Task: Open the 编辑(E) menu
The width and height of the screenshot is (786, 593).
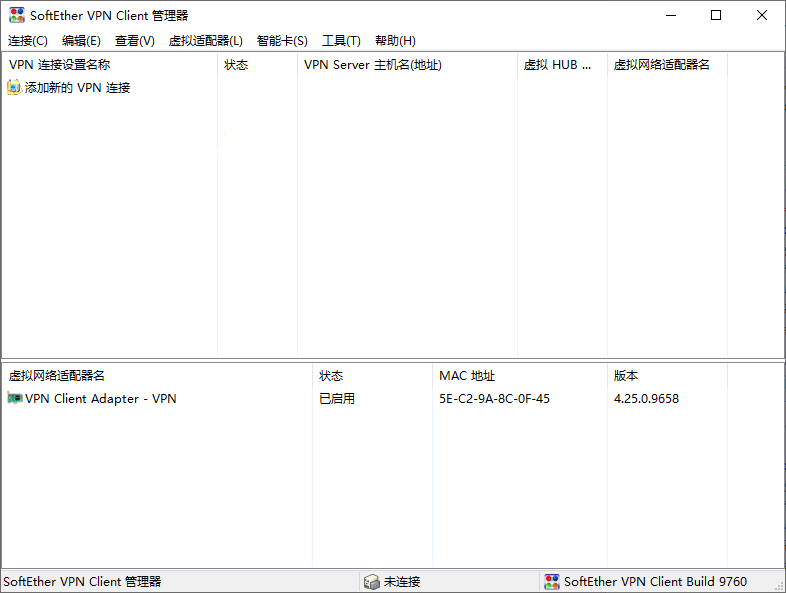Action: pyautogui.click(x=81, y=41)
